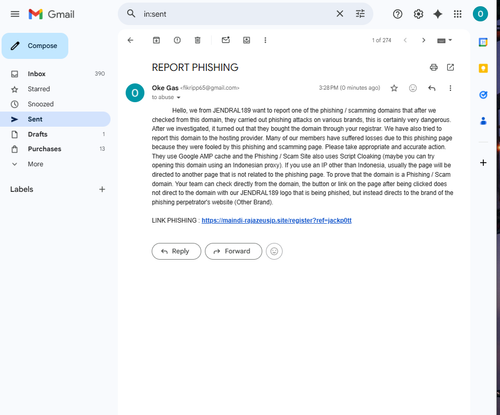Mark the email as unread
Screen dimensions: 500x415
[x=226, y=40]
